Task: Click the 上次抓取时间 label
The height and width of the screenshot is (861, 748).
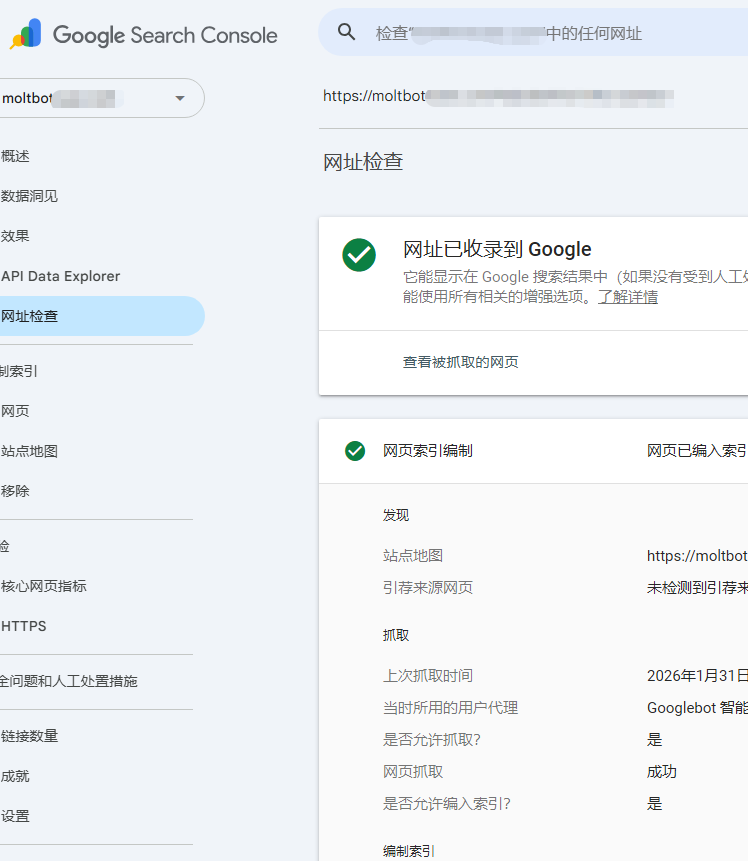Action: pos(428,675)
